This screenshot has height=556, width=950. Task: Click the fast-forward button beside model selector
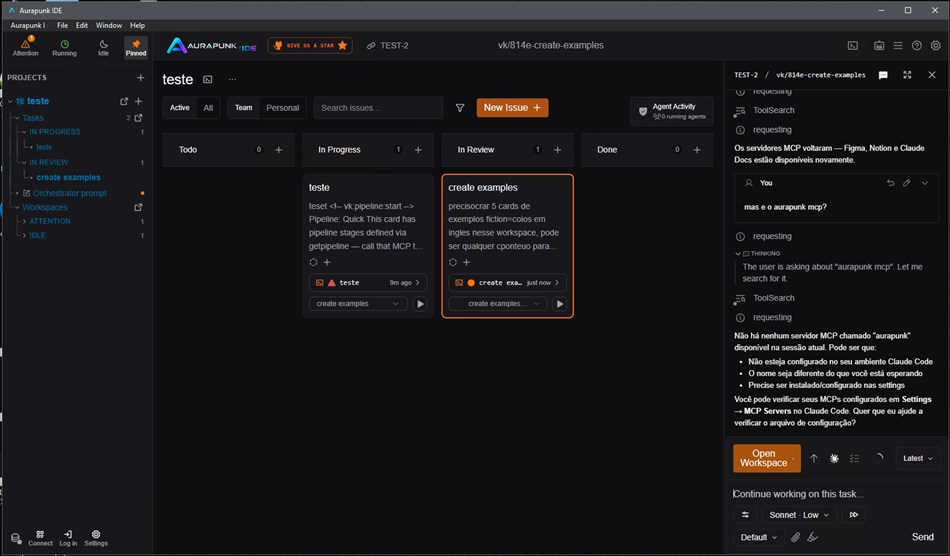pos(854,515)
